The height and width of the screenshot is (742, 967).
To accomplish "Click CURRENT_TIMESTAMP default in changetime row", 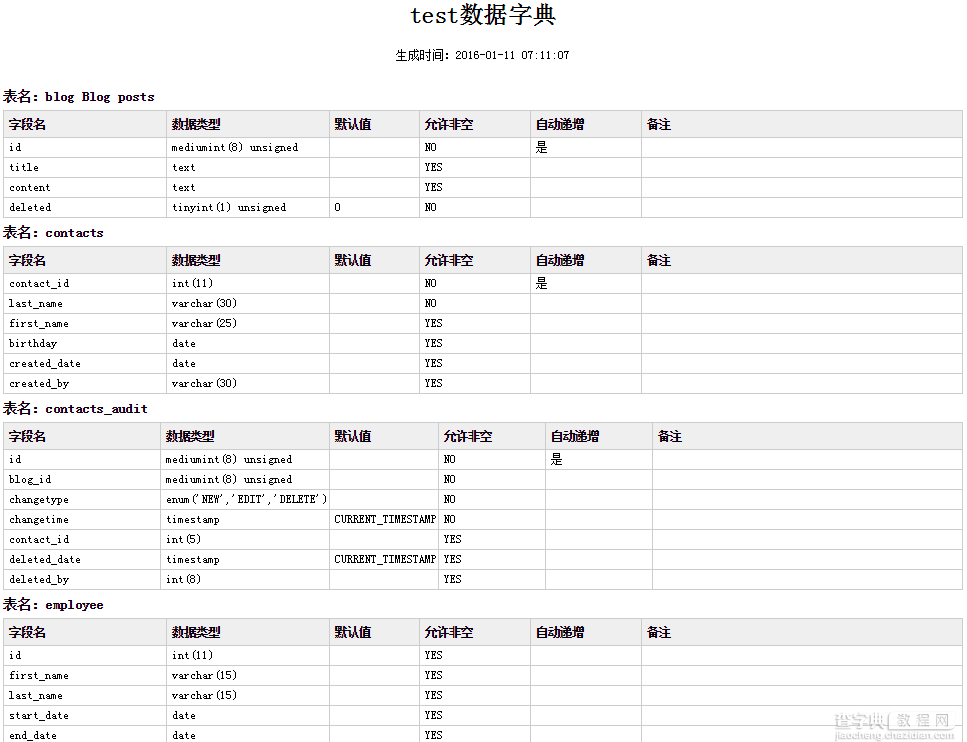I will [x=384, y=519].
